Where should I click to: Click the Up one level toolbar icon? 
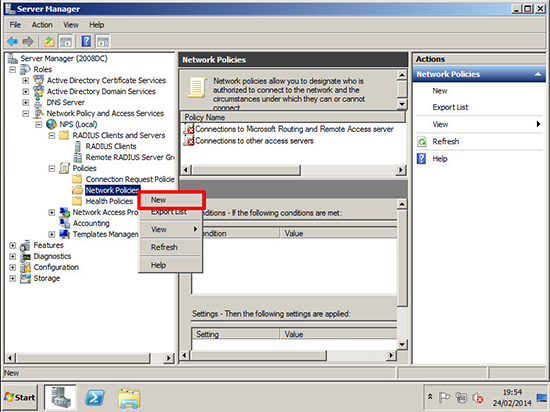tap(49, 41)
